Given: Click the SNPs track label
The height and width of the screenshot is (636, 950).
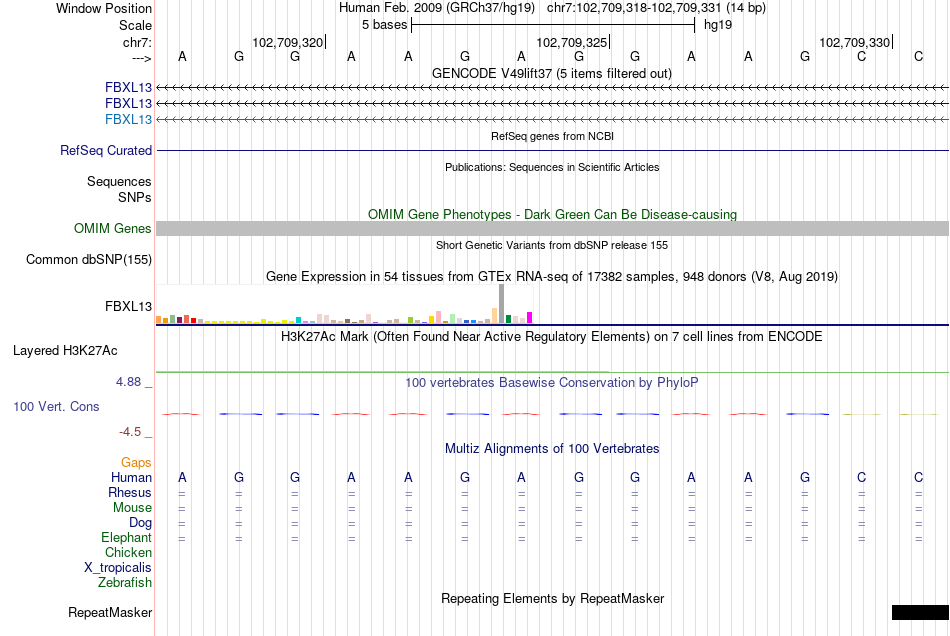Looking at the screenshot, I should (x=135, y=197).
